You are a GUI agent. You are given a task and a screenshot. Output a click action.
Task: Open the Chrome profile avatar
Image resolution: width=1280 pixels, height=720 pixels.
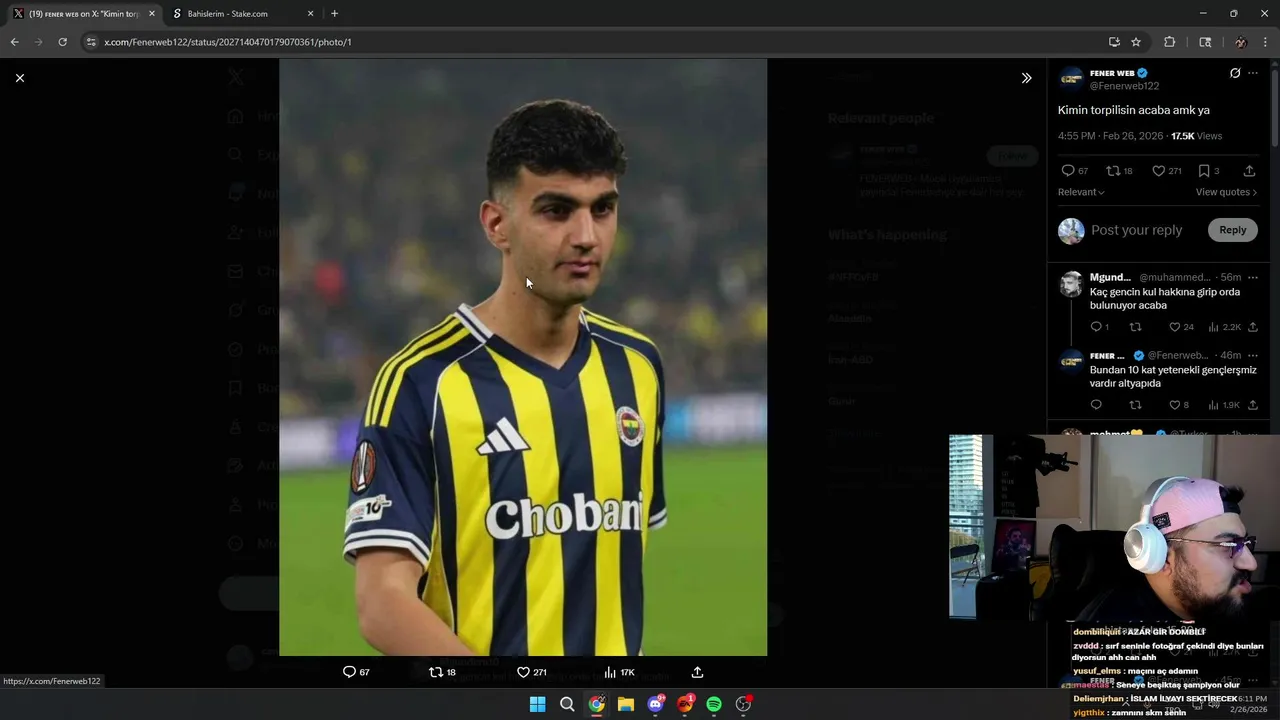1241,42
